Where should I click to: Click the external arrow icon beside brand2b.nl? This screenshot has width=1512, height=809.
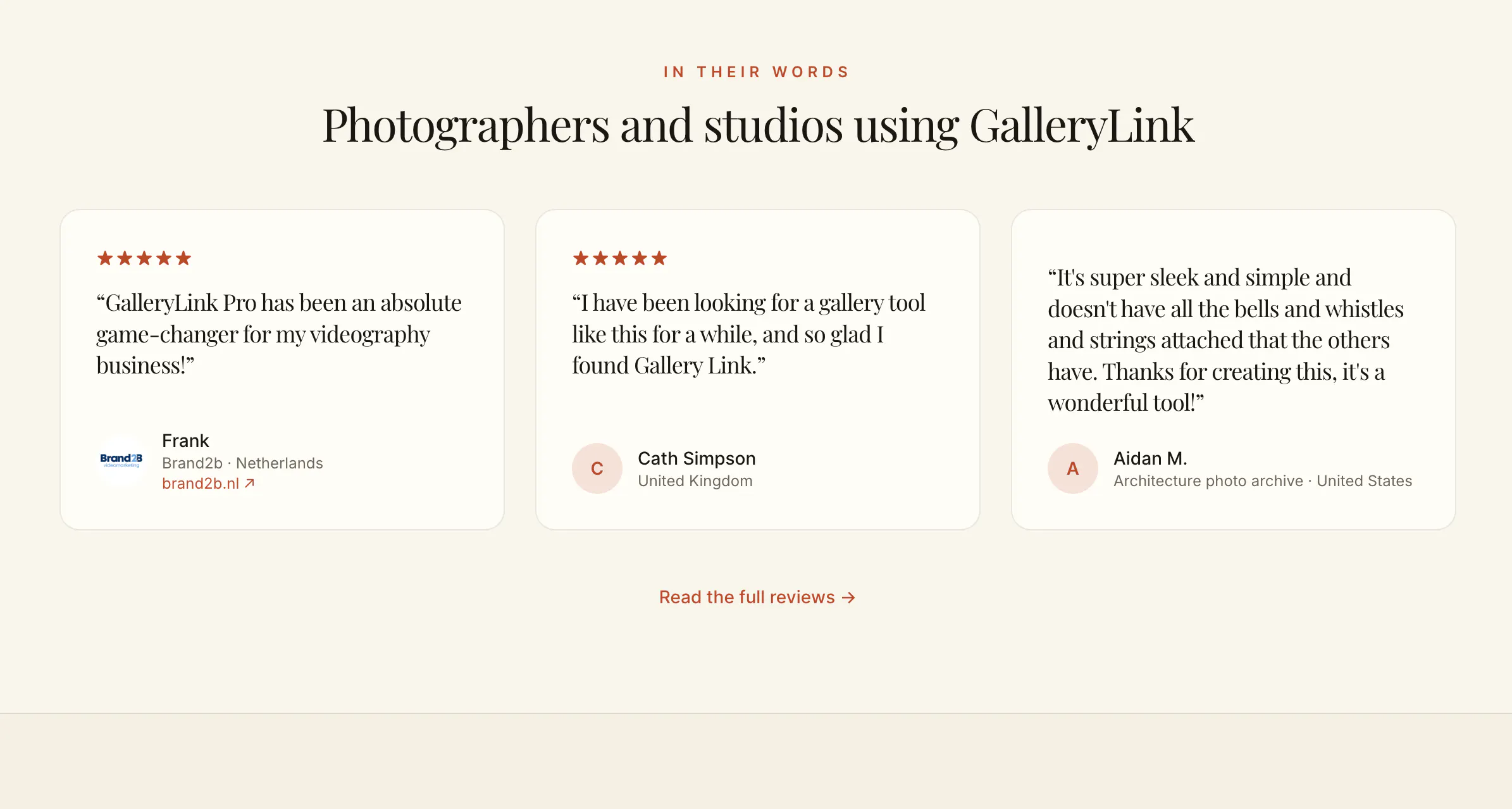(250, 484)
